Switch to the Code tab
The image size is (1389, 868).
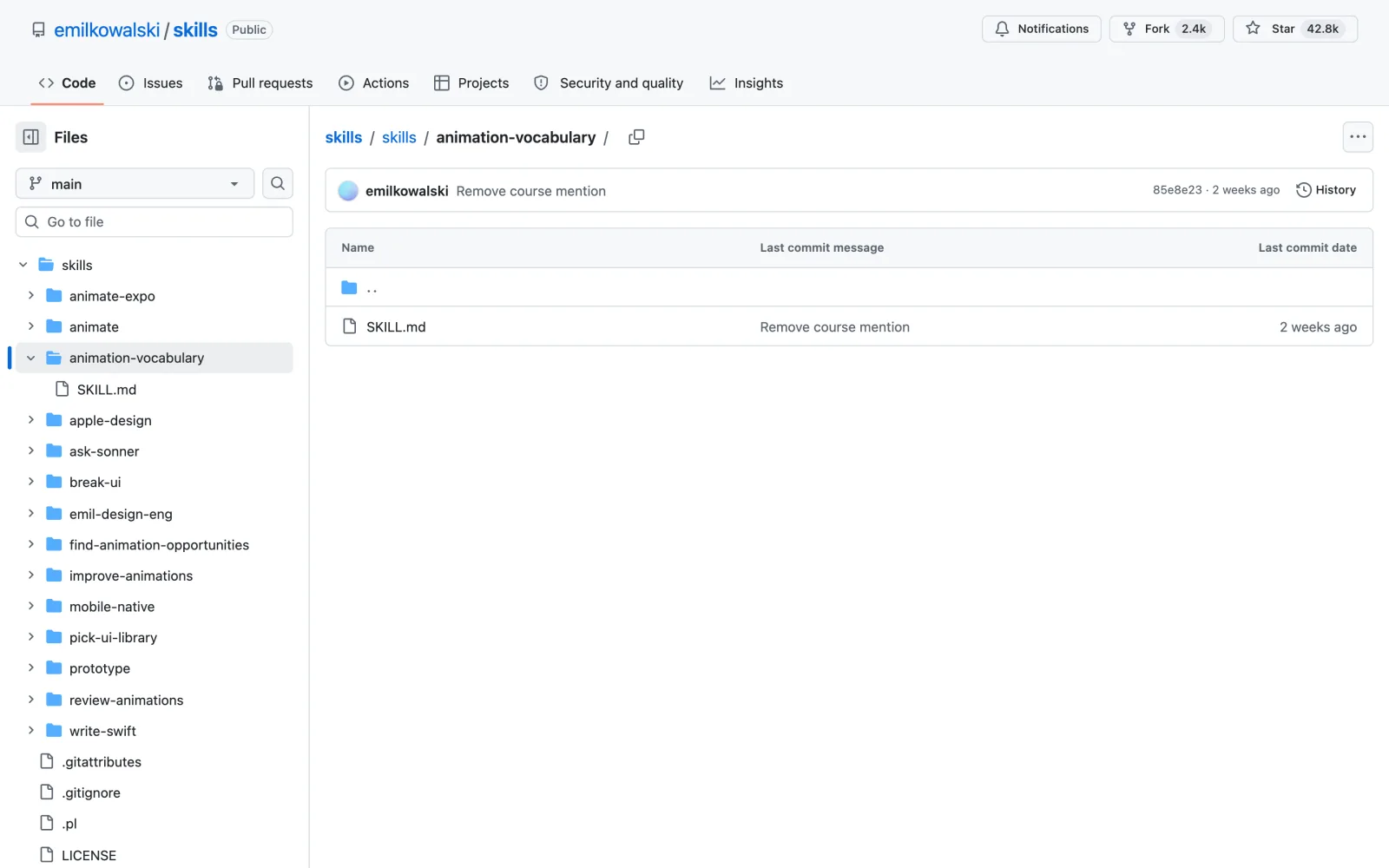coord(67,83)
